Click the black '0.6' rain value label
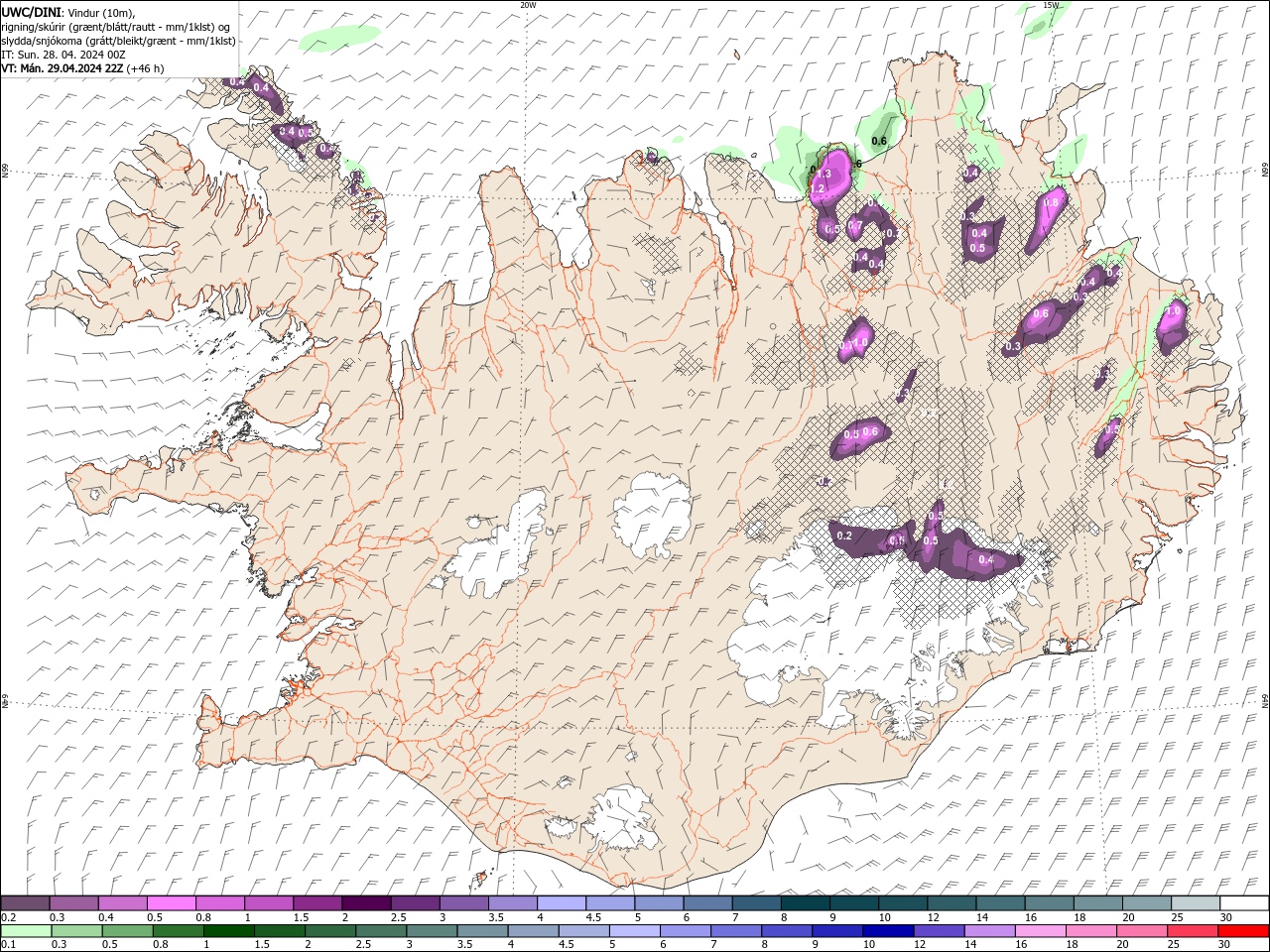The height and width of the screenshot is (952, 1270). [879, 141]
